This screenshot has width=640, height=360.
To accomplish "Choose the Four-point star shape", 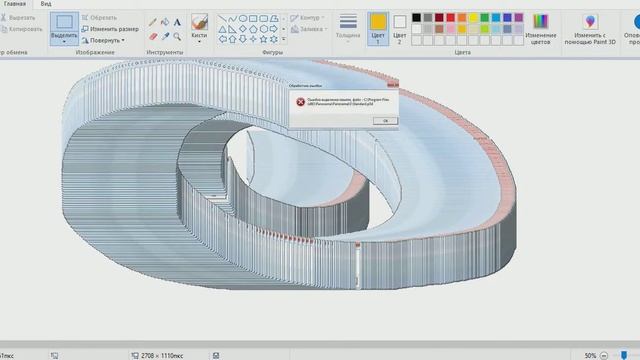I will point(253,40).
